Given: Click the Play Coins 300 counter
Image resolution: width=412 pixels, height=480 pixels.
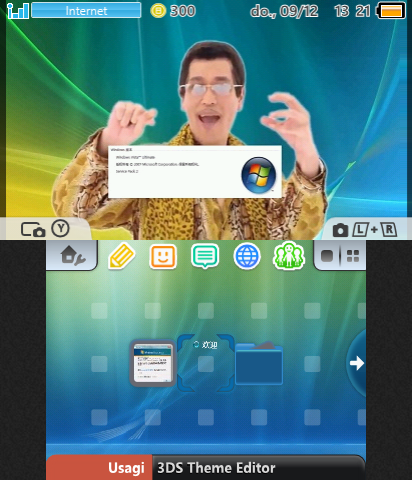Looking at the screenshot, I should pyautogui.click(x=173, y=11).
